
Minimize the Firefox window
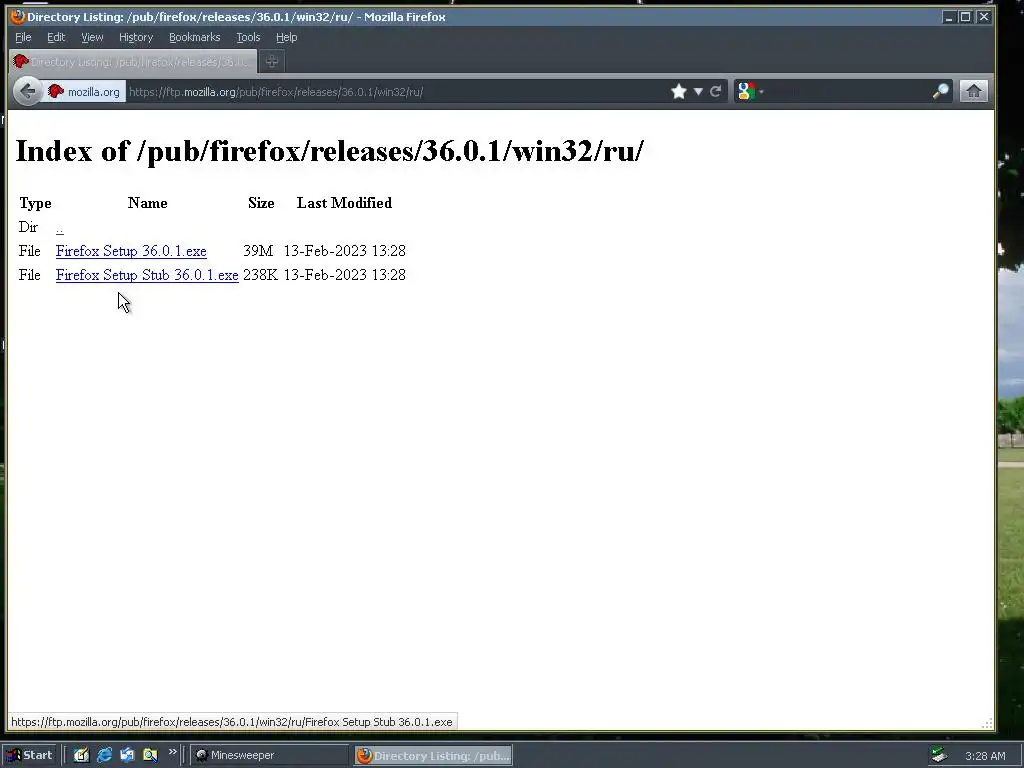tap(950, 17)
